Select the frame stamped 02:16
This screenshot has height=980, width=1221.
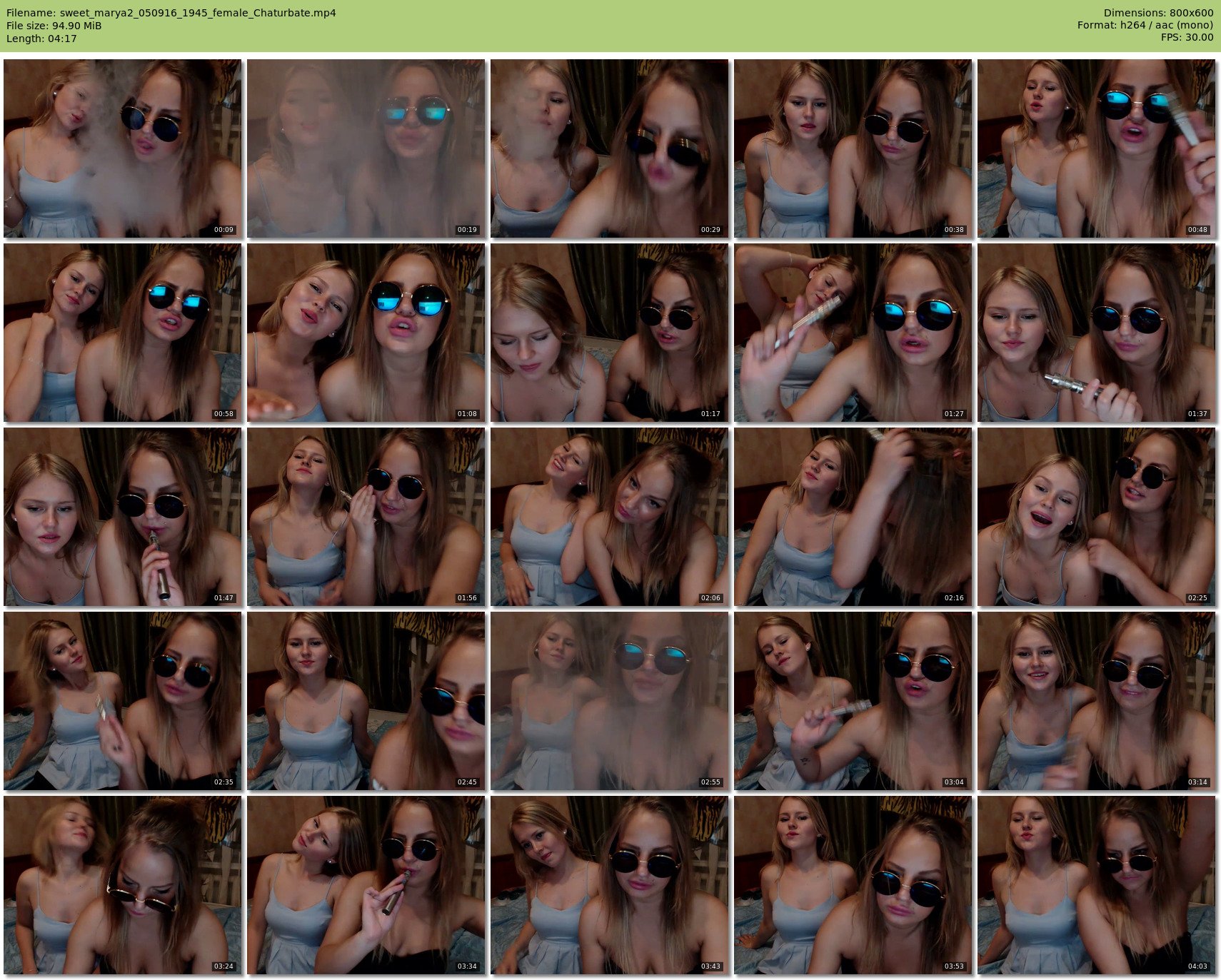(x=853, y=517)
